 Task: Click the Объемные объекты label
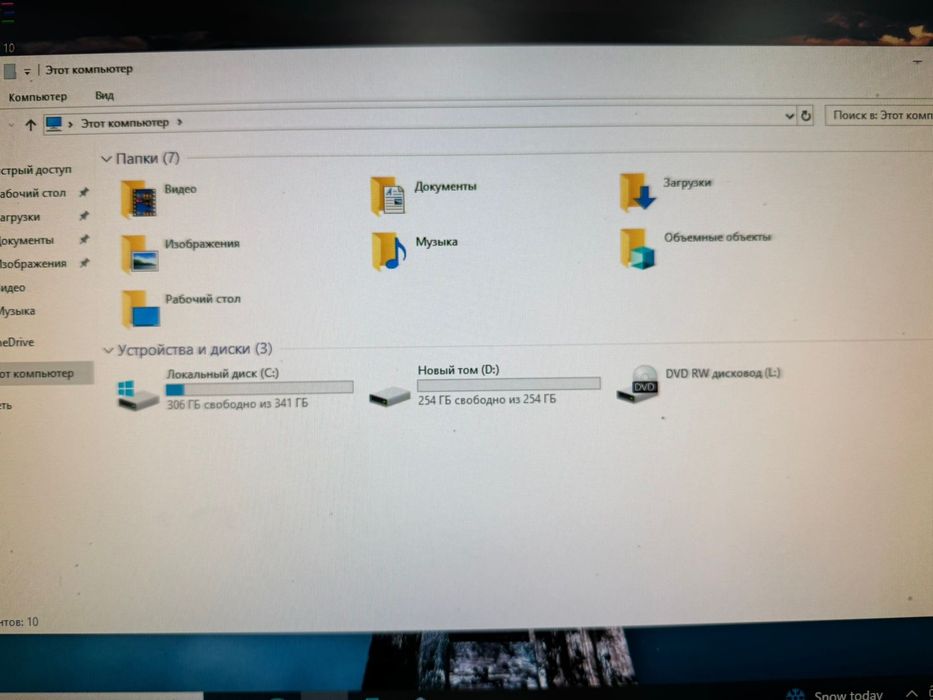tap(718, 237)
